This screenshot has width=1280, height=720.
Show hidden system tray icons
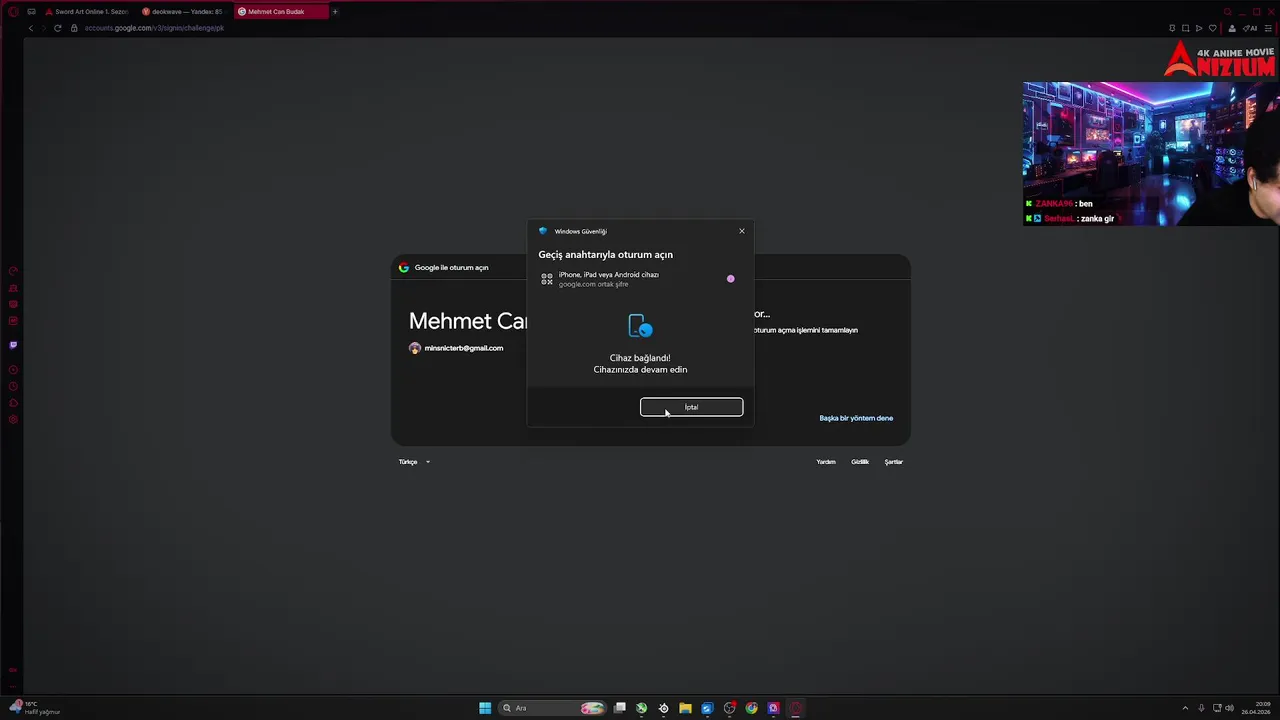1185,708
